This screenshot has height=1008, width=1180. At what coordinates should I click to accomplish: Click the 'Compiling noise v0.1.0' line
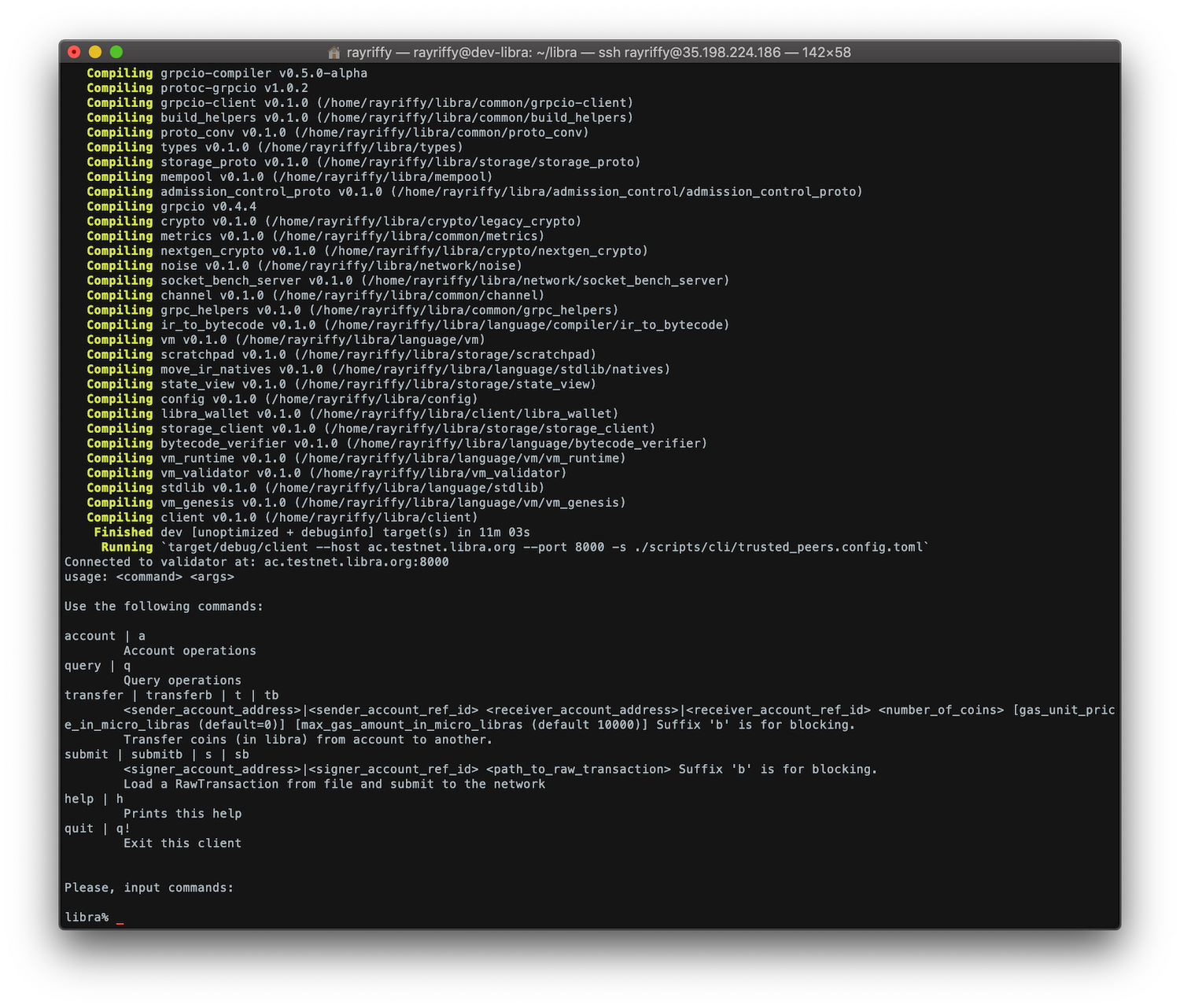(x=304, y=266)
